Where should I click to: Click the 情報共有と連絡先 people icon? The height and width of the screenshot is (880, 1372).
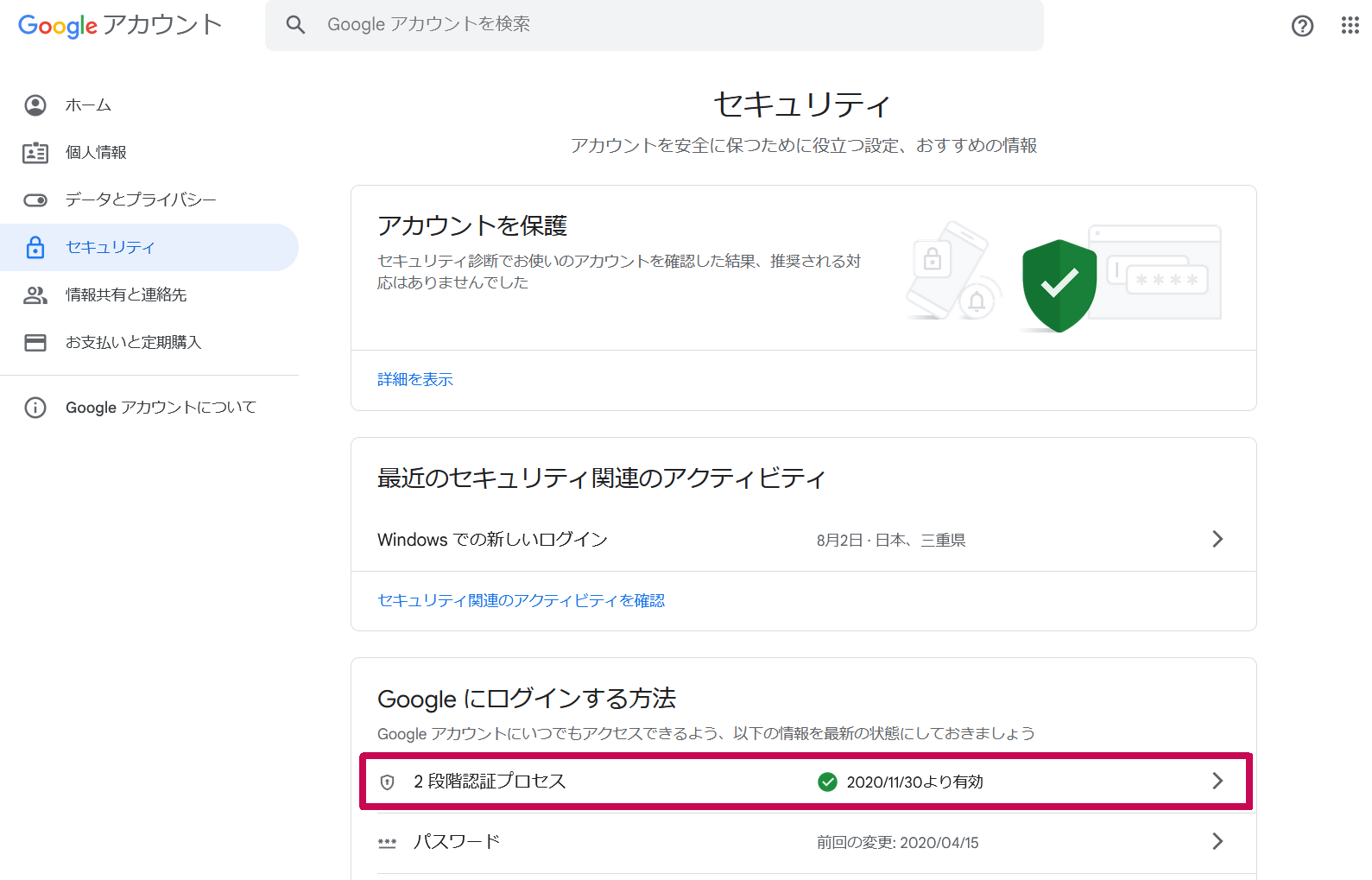[35, 295]
